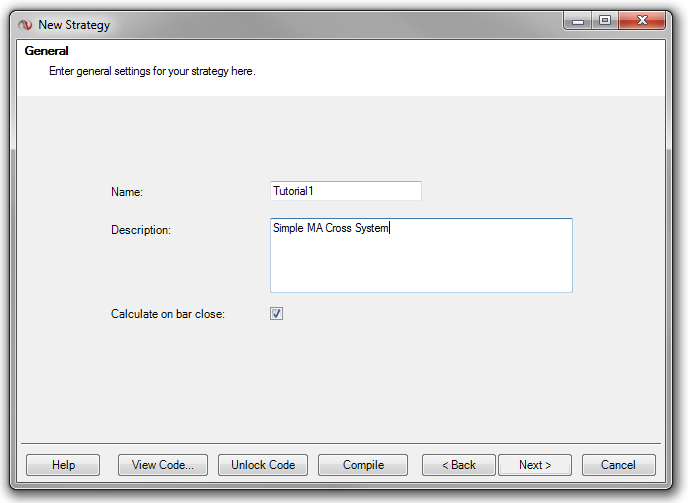Close the New Strategy wizard window

point(642,20)
